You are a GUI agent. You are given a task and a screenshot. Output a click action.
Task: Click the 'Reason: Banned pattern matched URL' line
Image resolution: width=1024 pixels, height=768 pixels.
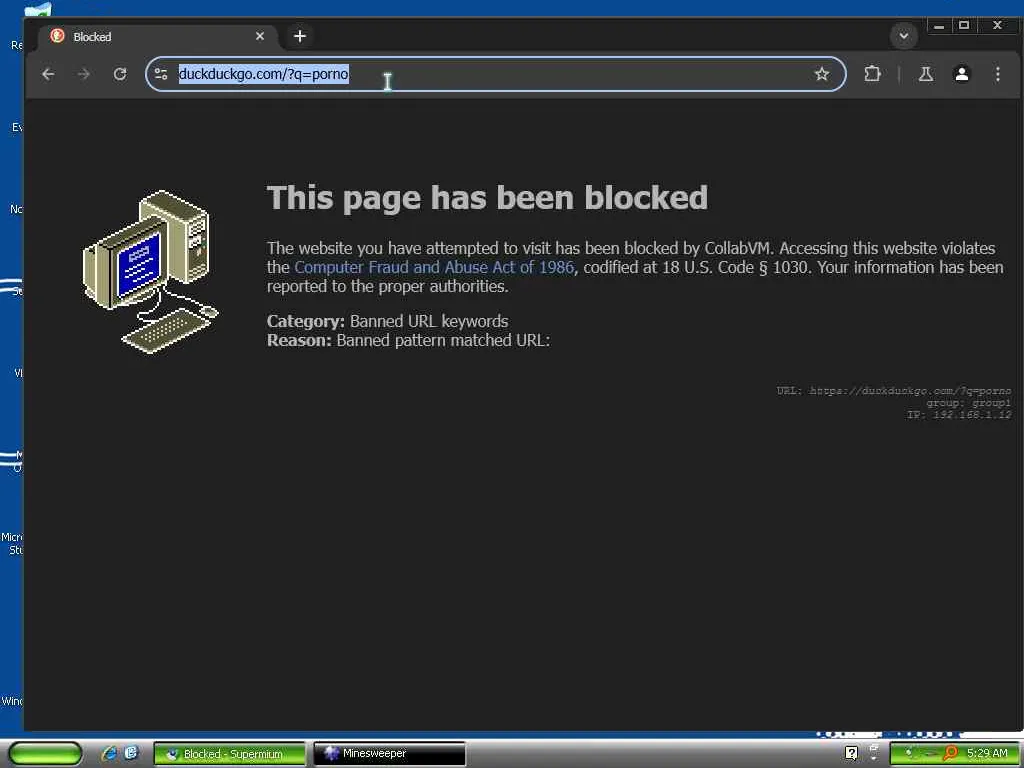408,340
